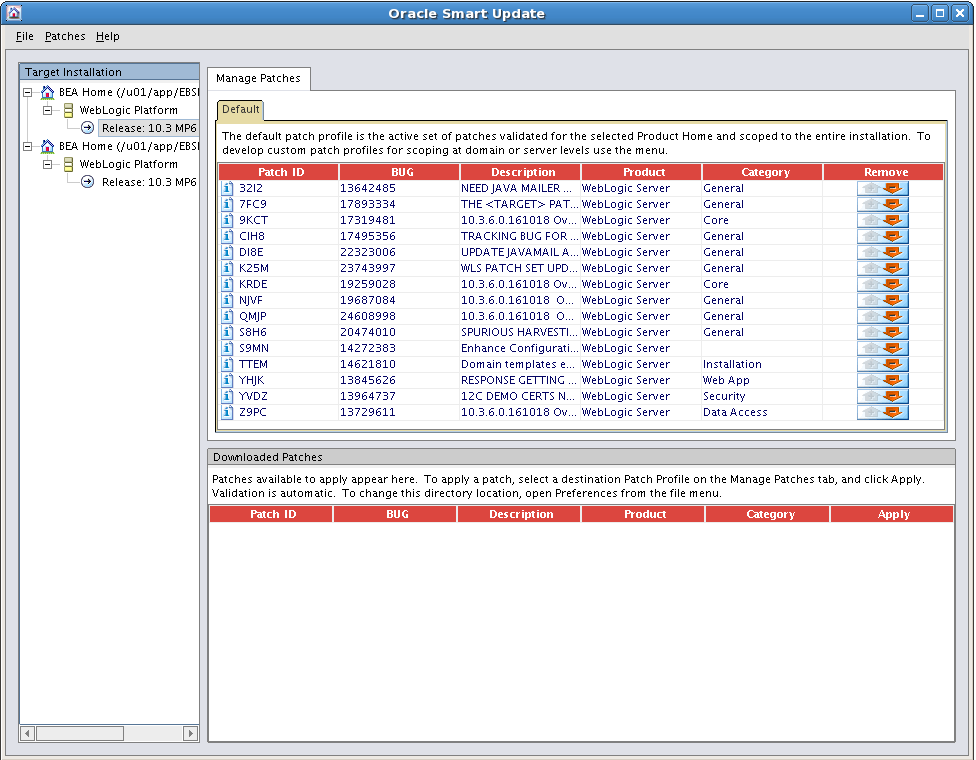
Task: Select the second WebLogic Platform entry
Action: click(128, 164)
